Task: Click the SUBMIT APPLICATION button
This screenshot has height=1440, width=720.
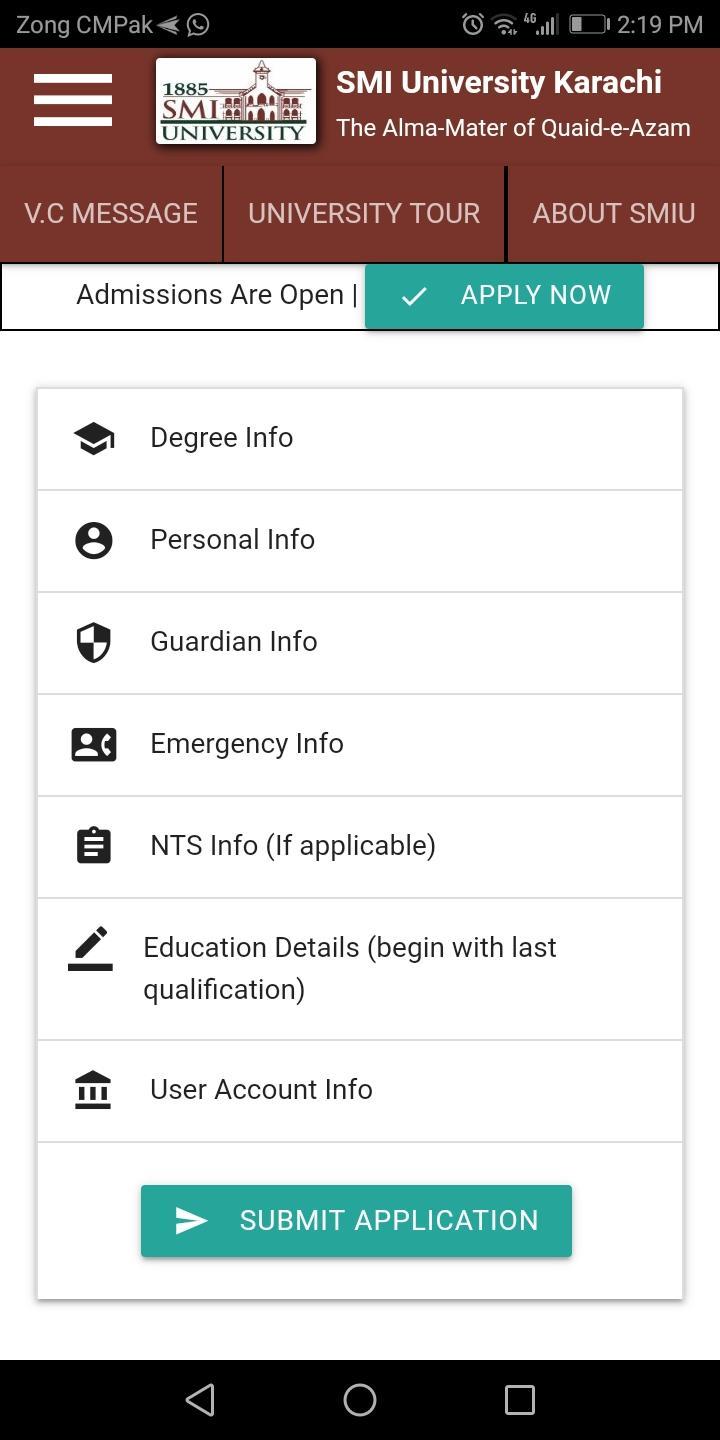Action: point(356,1221)
